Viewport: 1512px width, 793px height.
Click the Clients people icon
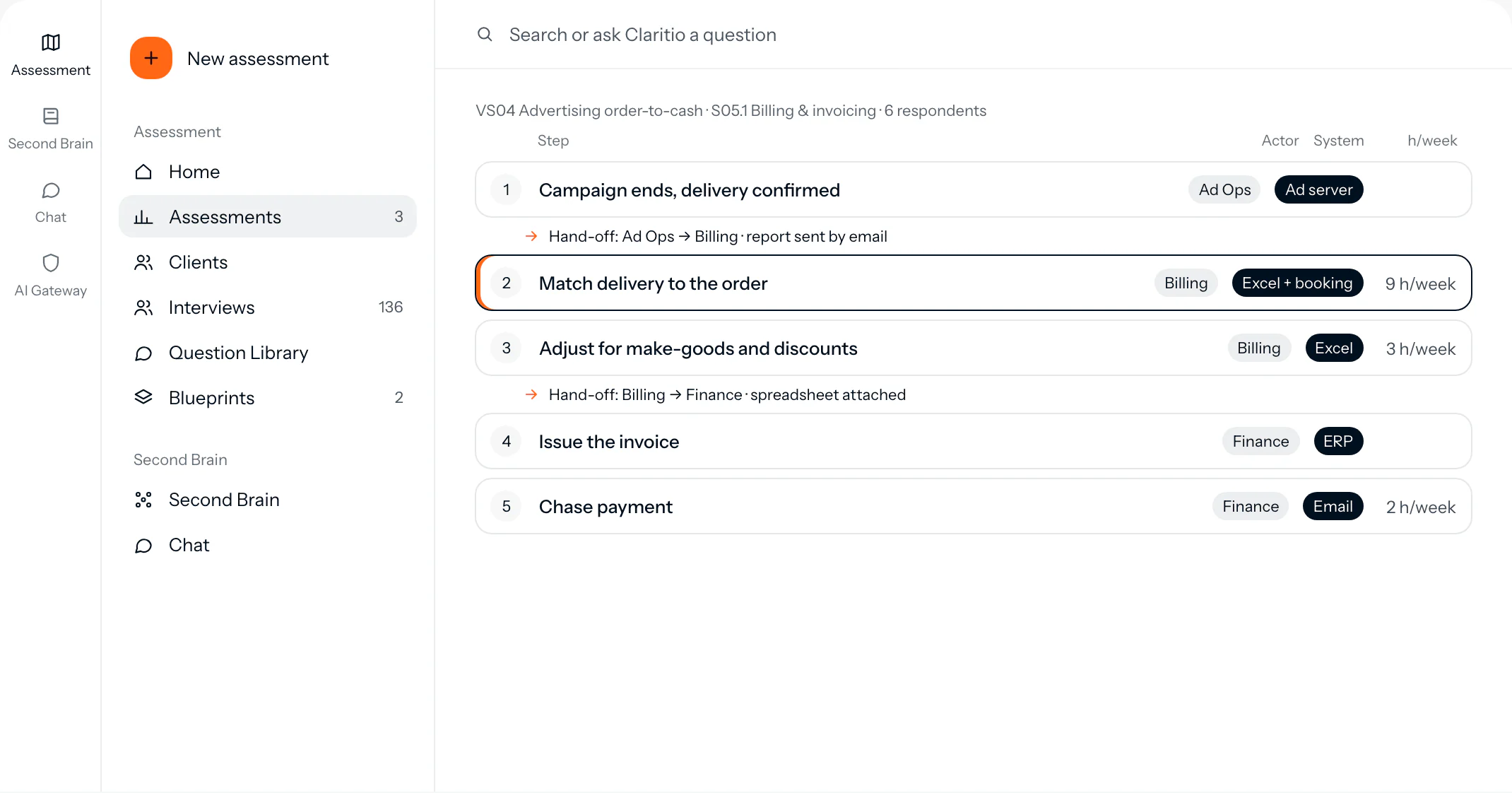[x=143, y=262]
